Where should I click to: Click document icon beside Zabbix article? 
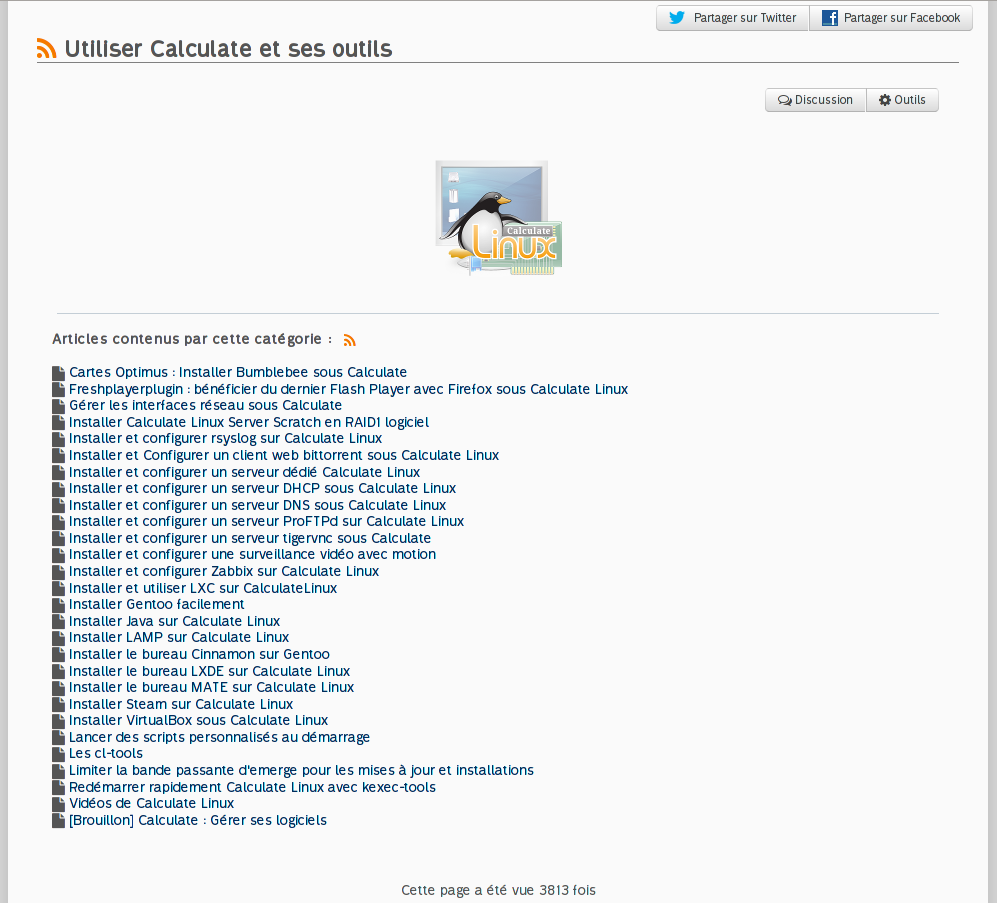58,572
